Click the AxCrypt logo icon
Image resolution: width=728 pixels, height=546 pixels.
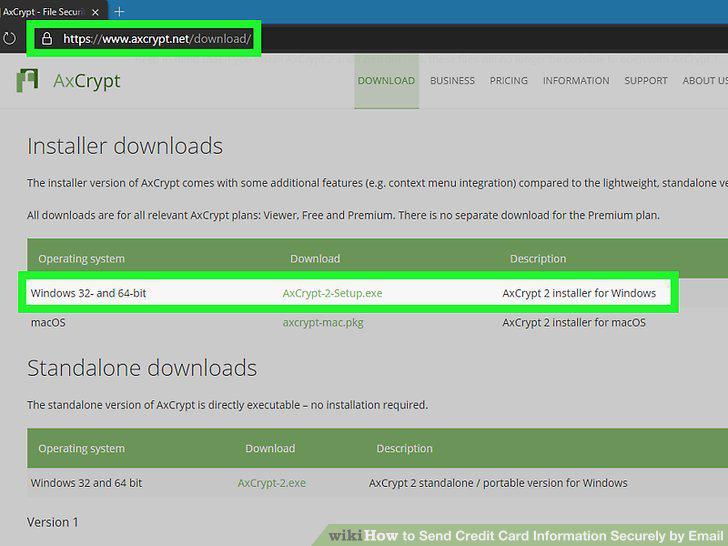[27, 80]
